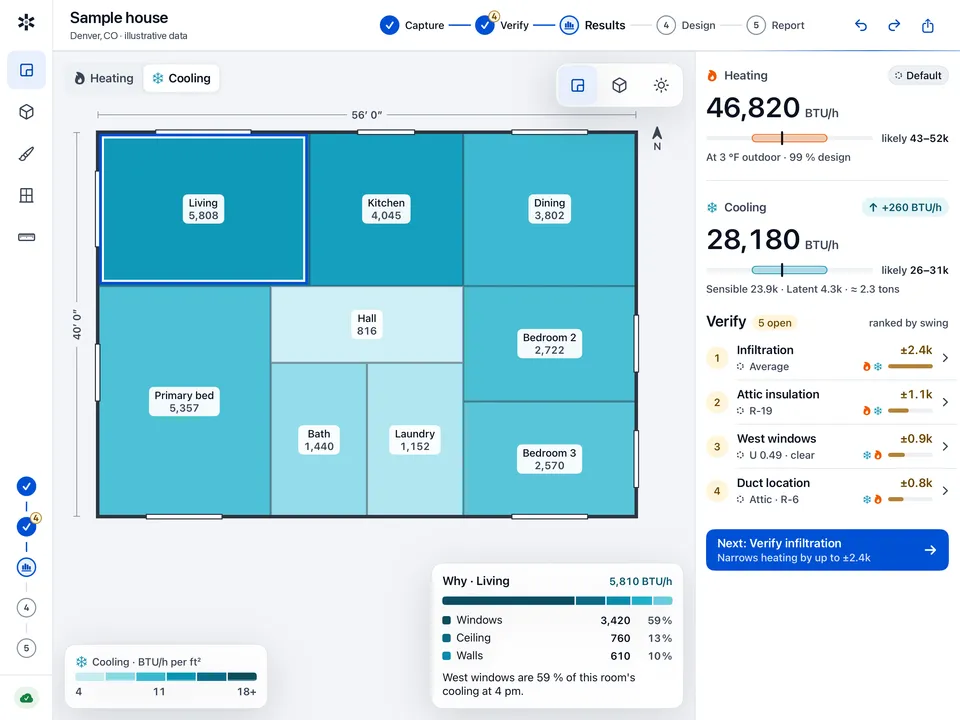Viewport: 960px width, 720px height.
Task: Click the +260 BTU/h cooling change badge
Action: 905,208
